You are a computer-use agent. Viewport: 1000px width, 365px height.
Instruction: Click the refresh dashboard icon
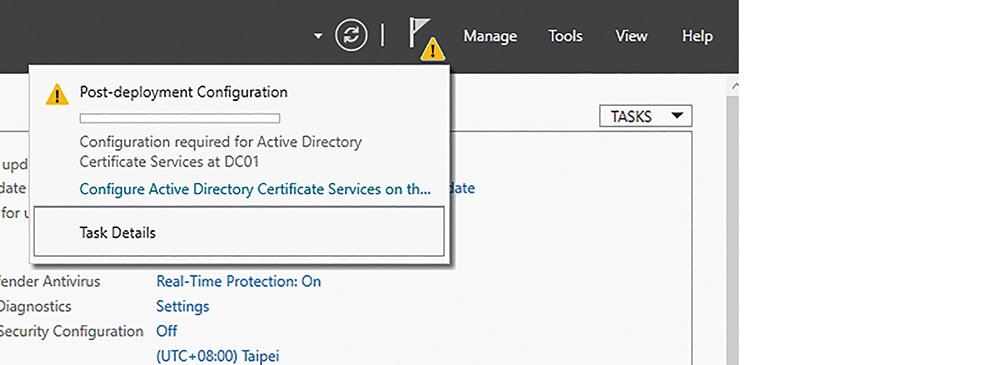coord(351,36)
